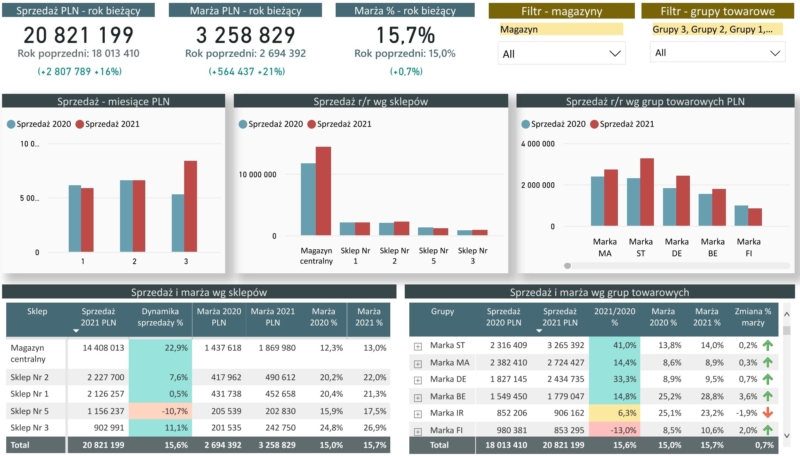
Task: Sort by Zmiana % marży column header
Action: pos(755,317)
